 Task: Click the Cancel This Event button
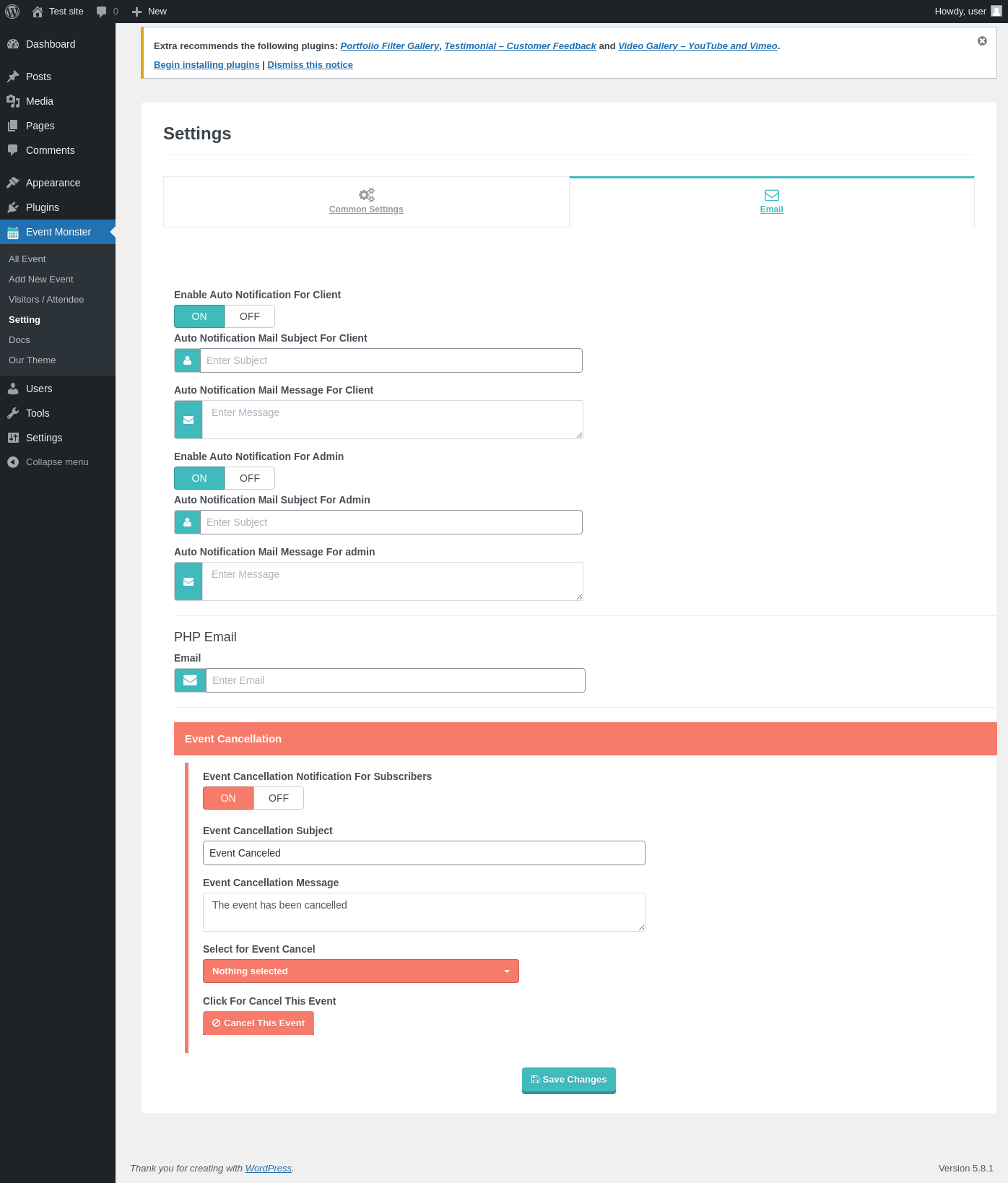[258, 1023]
